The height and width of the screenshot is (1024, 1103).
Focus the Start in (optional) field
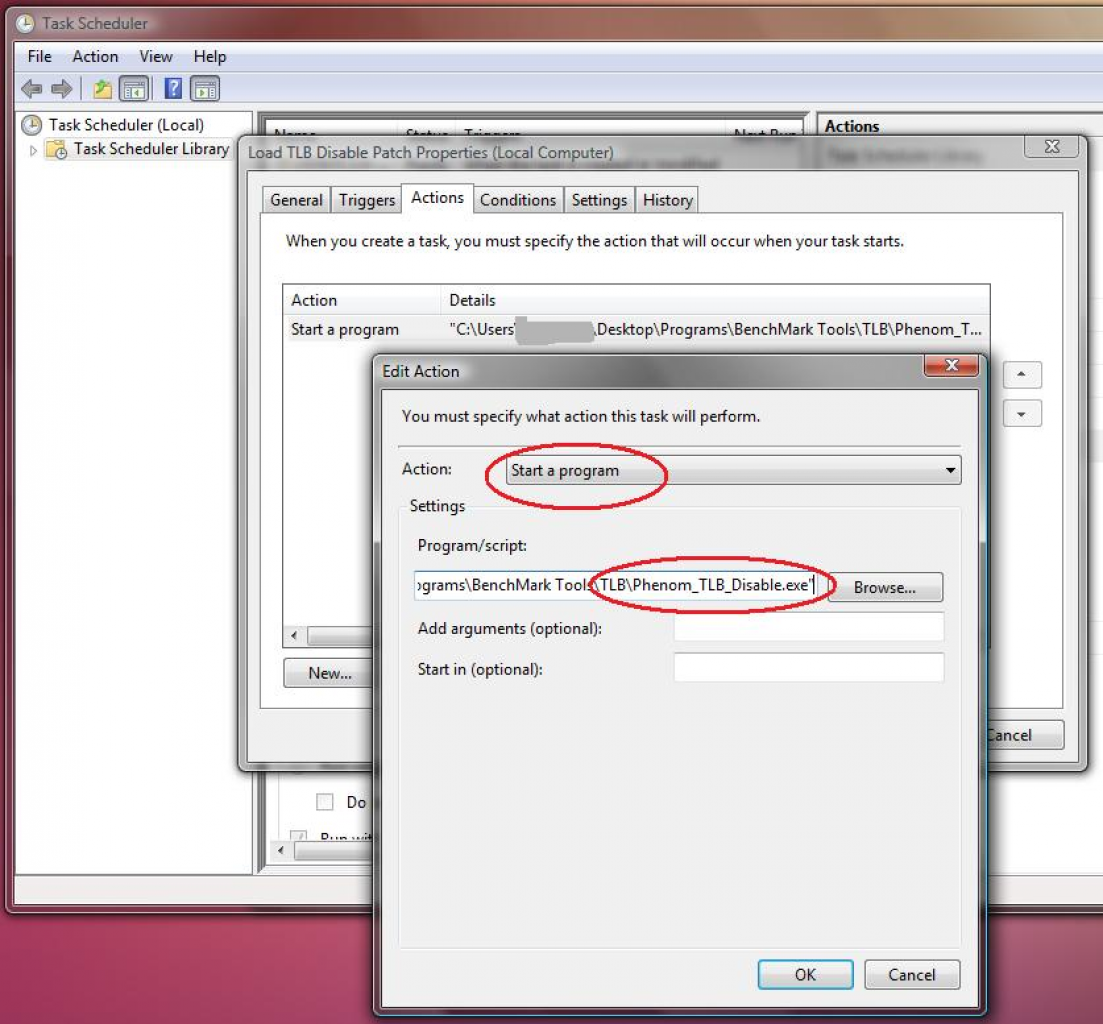pos(808,667)
